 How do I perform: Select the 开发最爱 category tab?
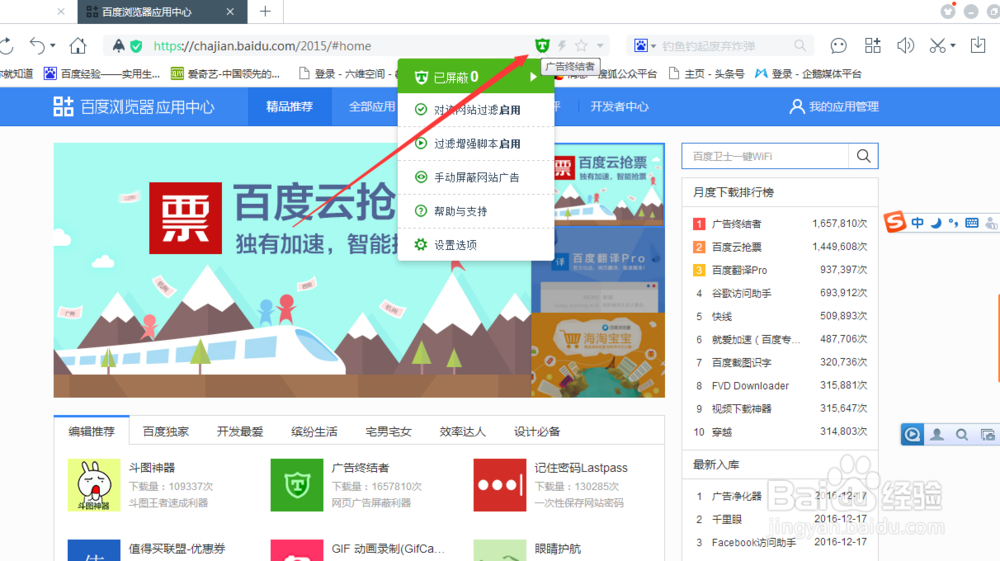coord(240,432)
